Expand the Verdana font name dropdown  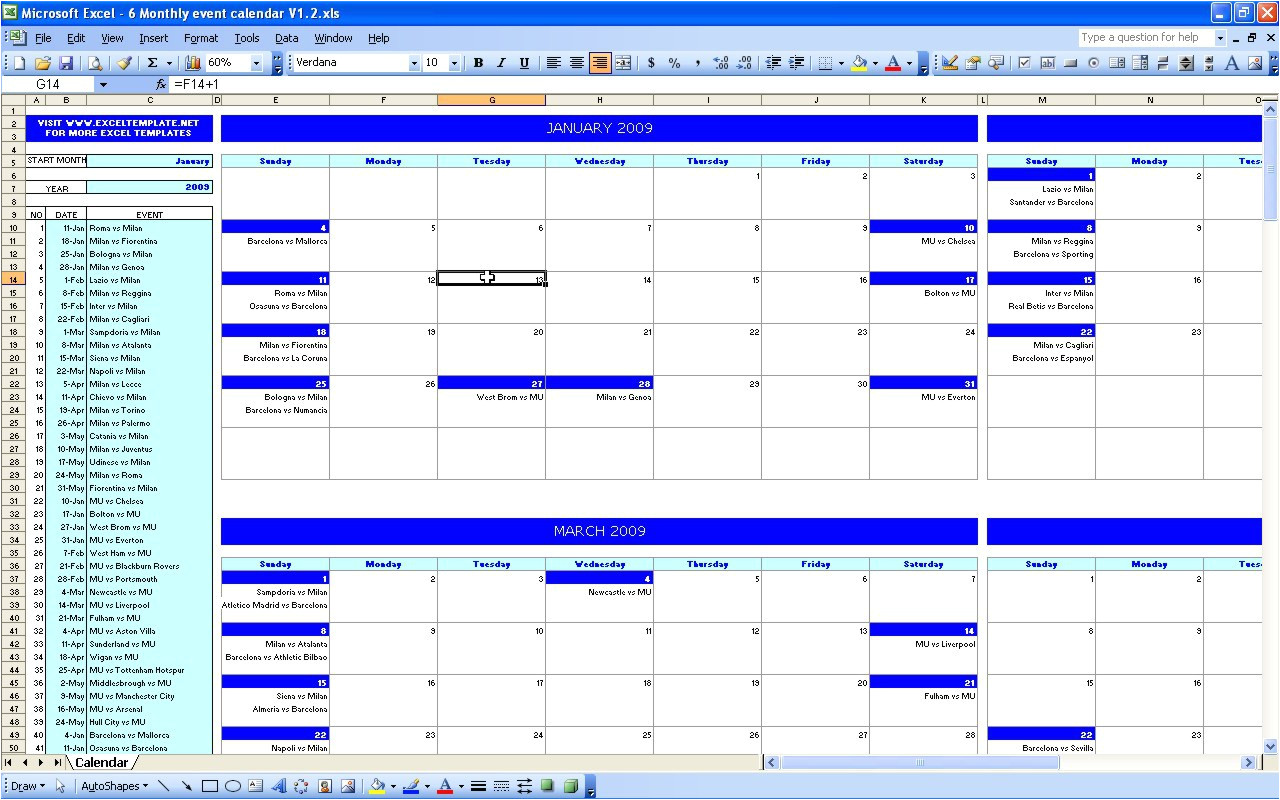coord(414,63)
